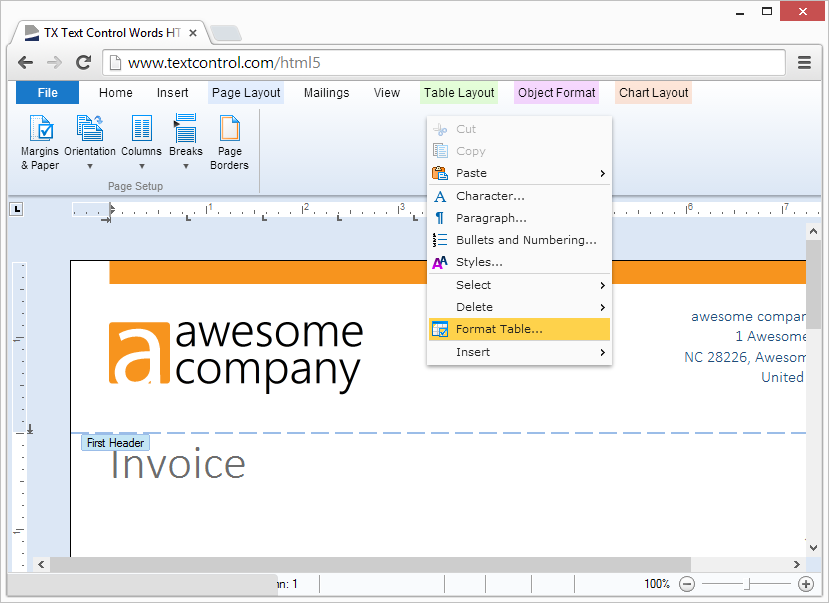Viewport: 829px width, 603px height.
Task: Expand the Delete submenu arrow
Action: click(603, 308)
